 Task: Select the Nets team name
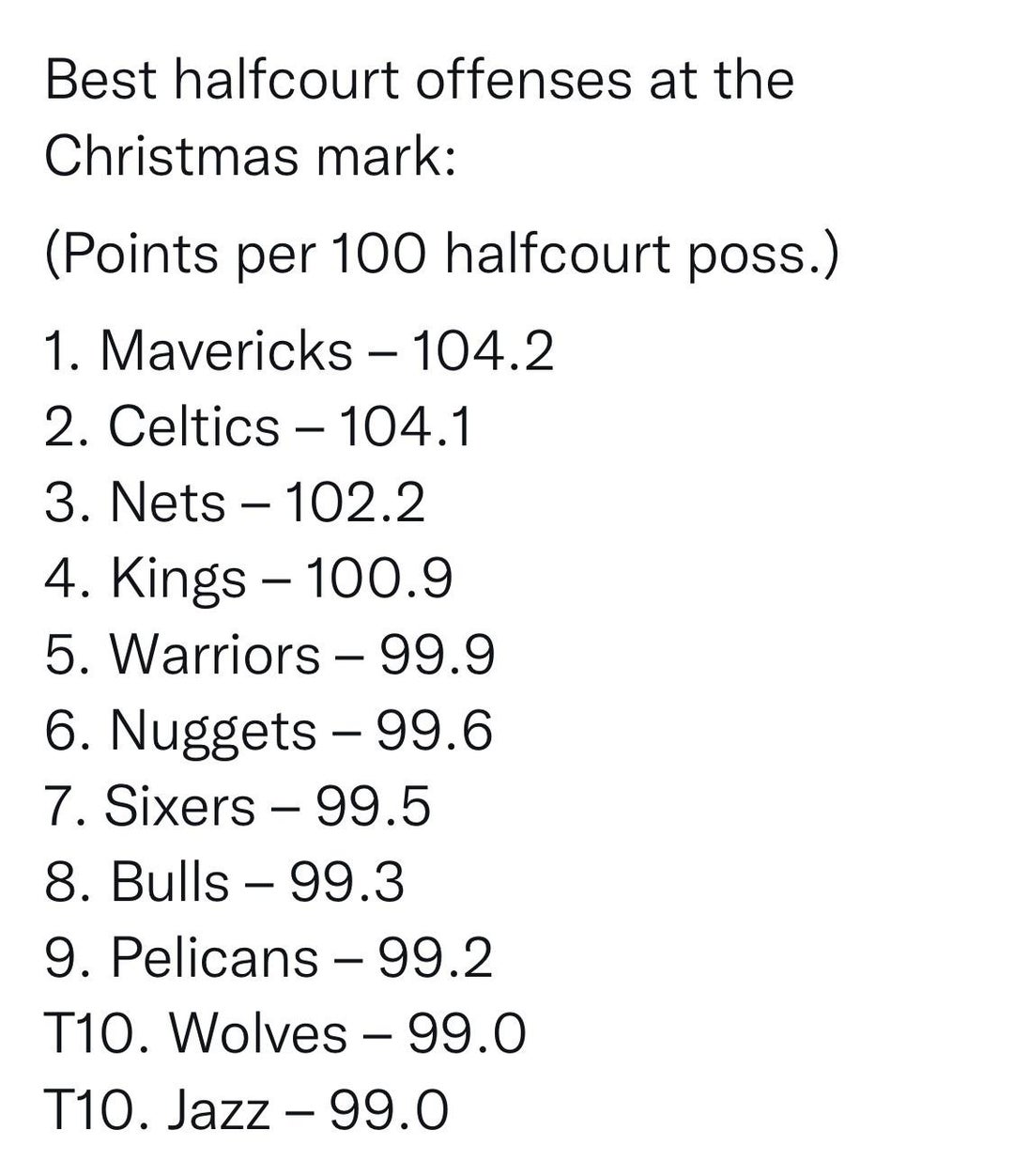pos(168,503)
